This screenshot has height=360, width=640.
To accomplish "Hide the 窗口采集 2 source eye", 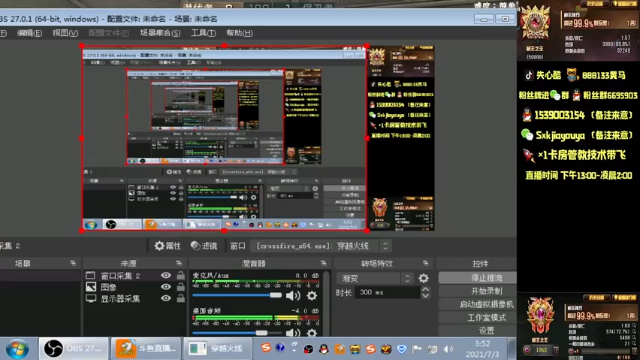I will pos(166,276).
